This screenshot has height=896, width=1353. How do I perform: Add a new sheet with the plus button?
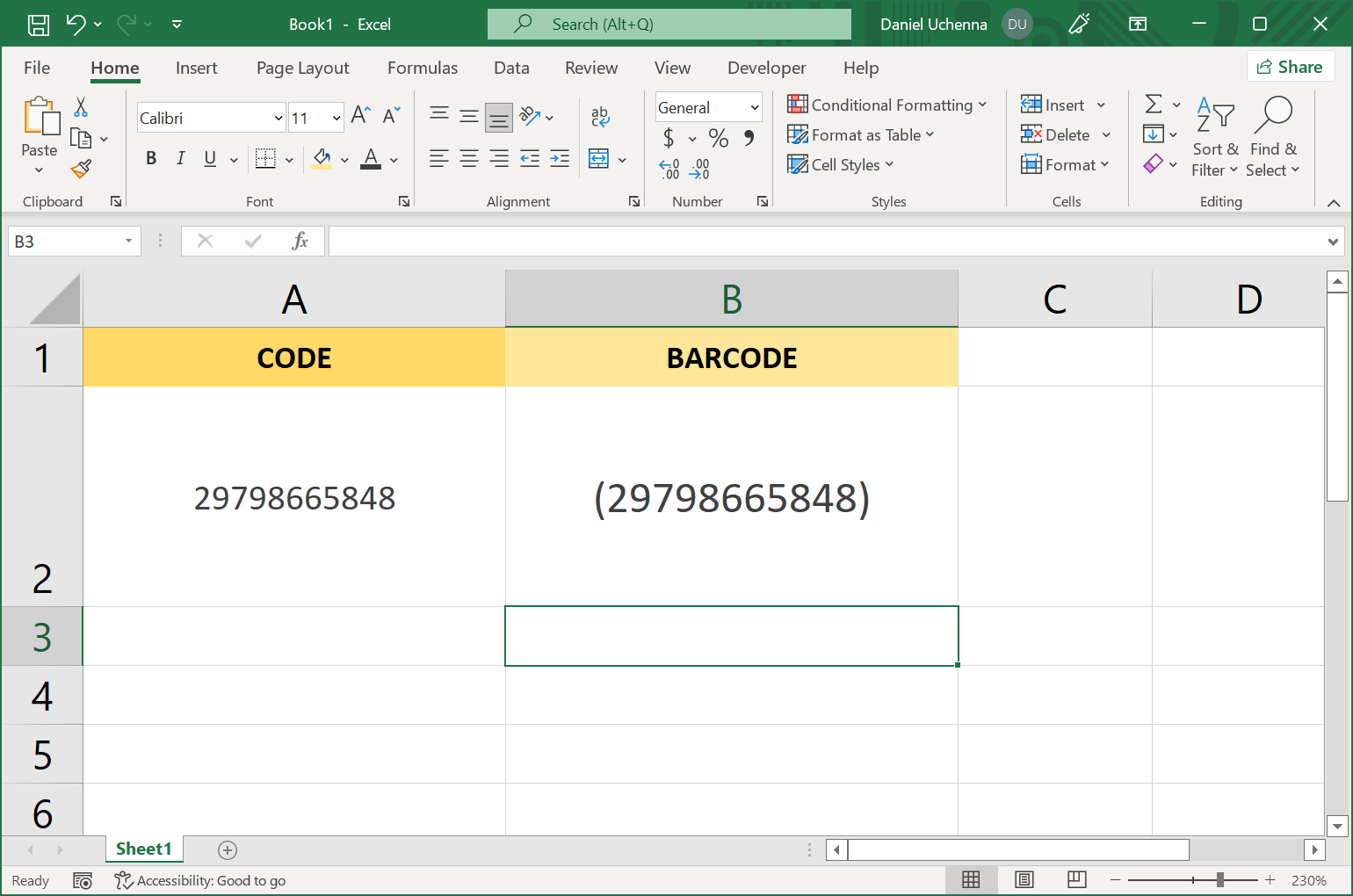coord(228,849)
